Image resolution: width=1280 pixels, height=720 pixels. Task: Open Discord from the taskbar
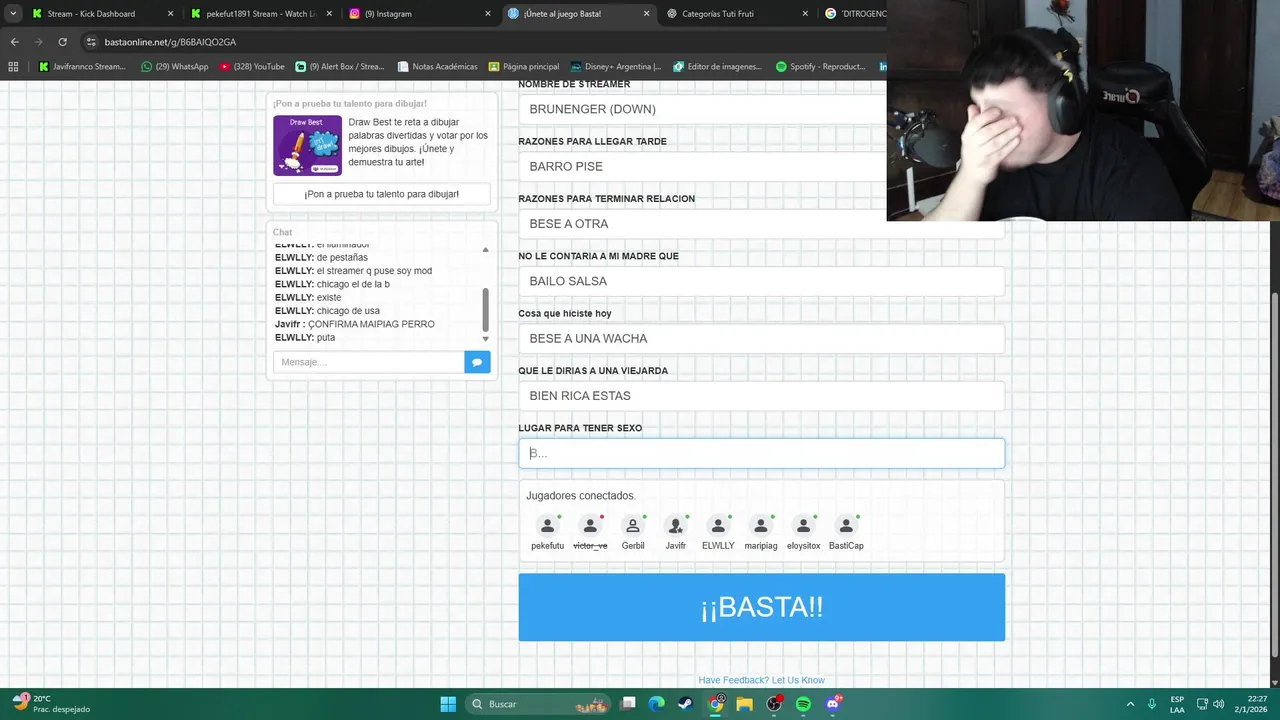pos(833,704)
